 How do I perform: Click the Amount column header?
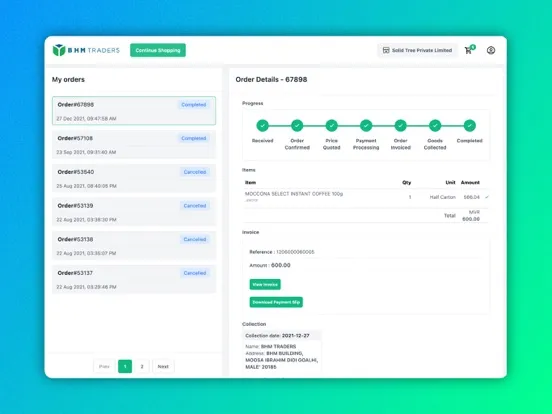470,182
